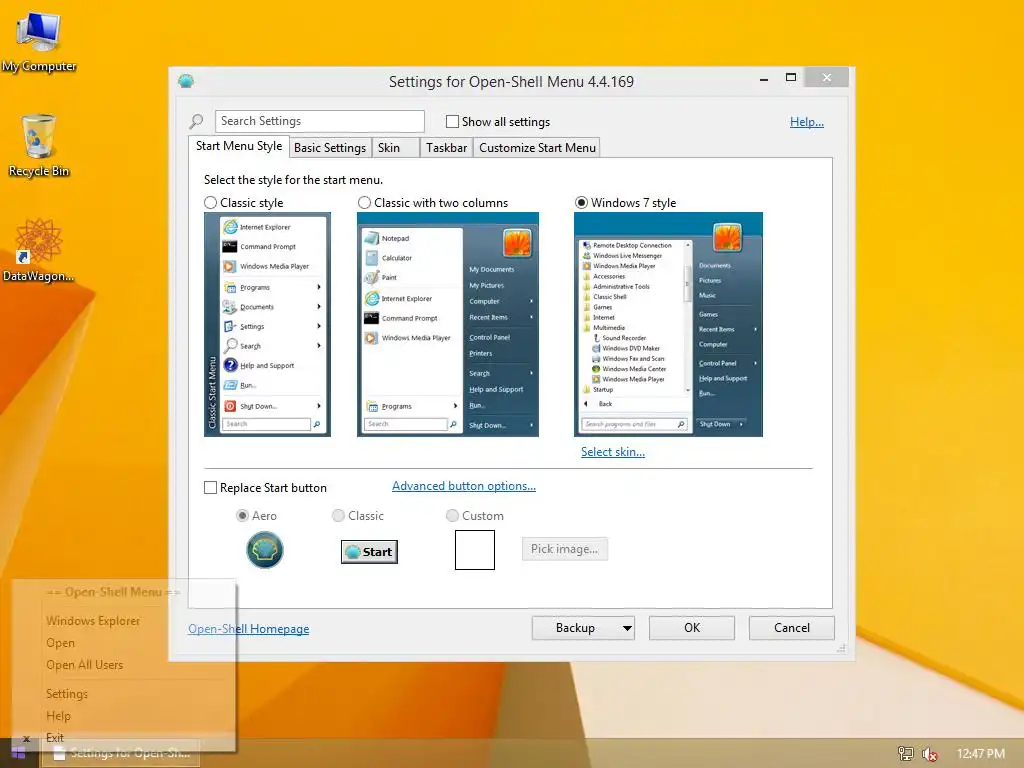
Task: Choose Open All Users in context menu
Action: coord(84,665)
